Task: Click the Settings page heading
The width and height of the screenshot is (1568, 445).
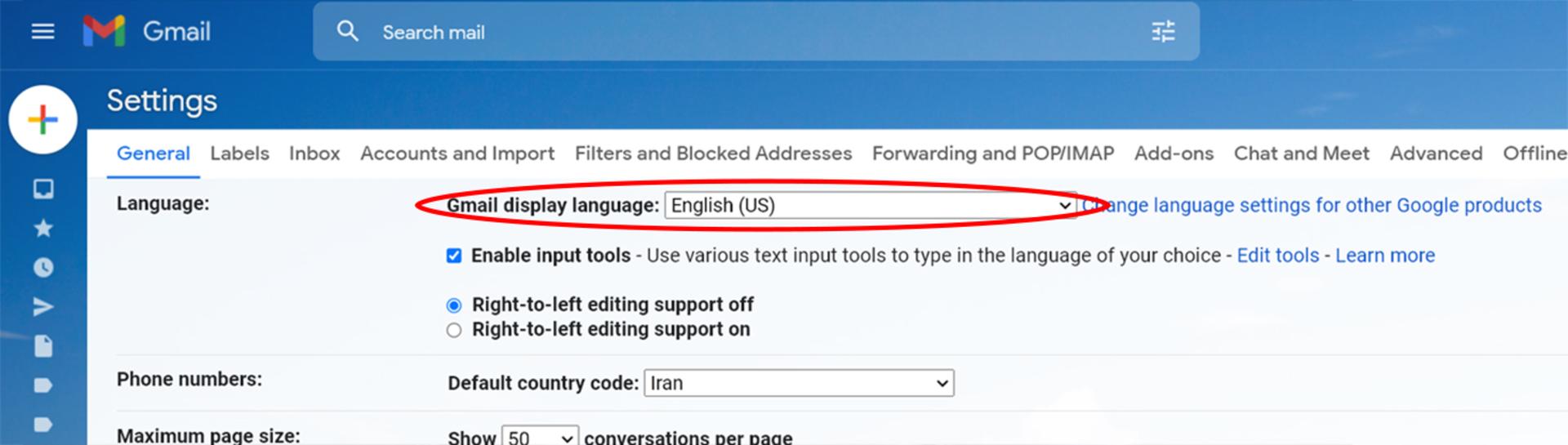Action: click(x=162, y=100)
